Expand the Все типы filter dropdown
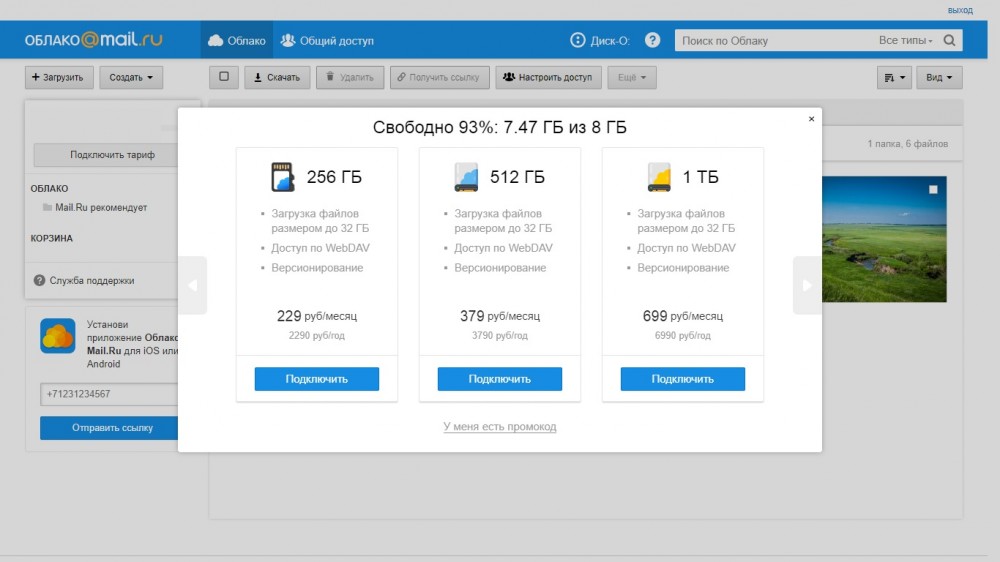 pyautogui.click(x=905, y=40)
